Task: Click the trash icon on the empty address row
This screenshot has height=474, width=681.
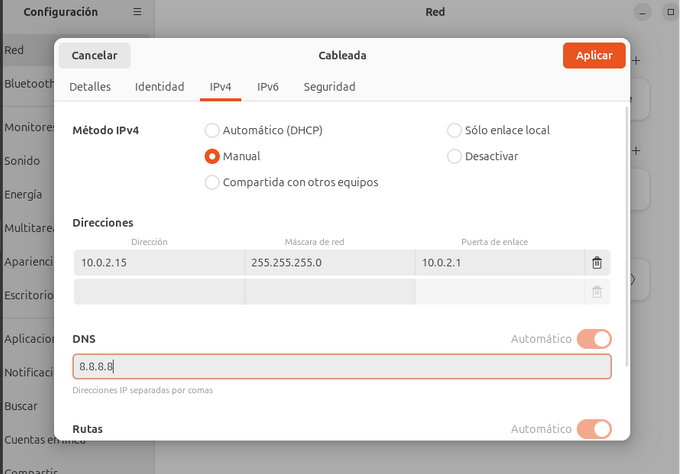Action: point(597,292)
